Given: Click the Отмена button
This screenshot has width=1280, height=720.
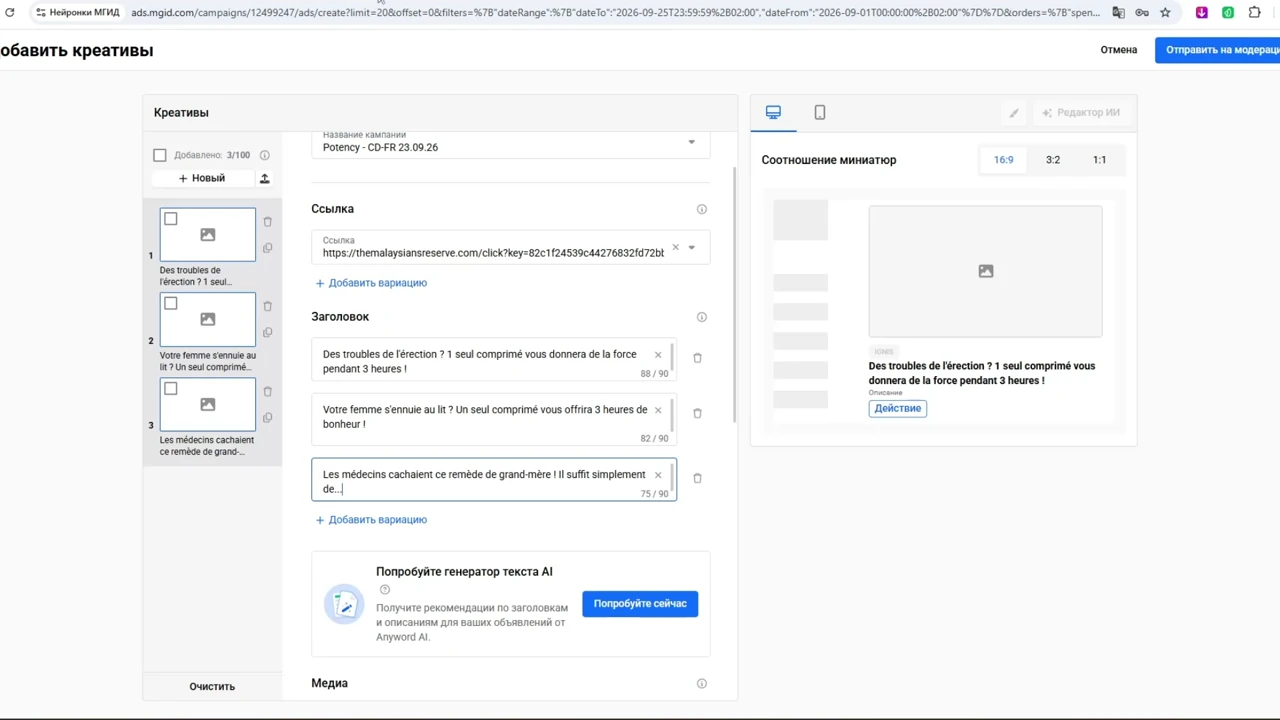Looking at the screenshot, I should click(x=1119, y=50).
